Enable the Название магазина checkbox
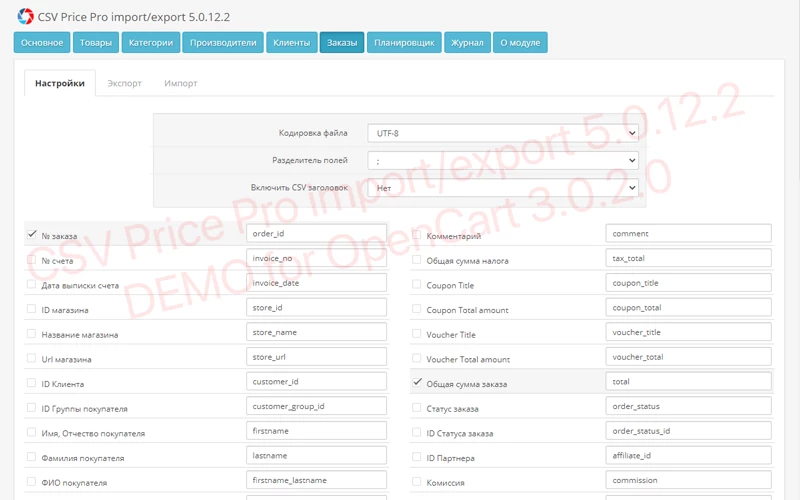Screen dimensions: 800x500 click(32, 334)
